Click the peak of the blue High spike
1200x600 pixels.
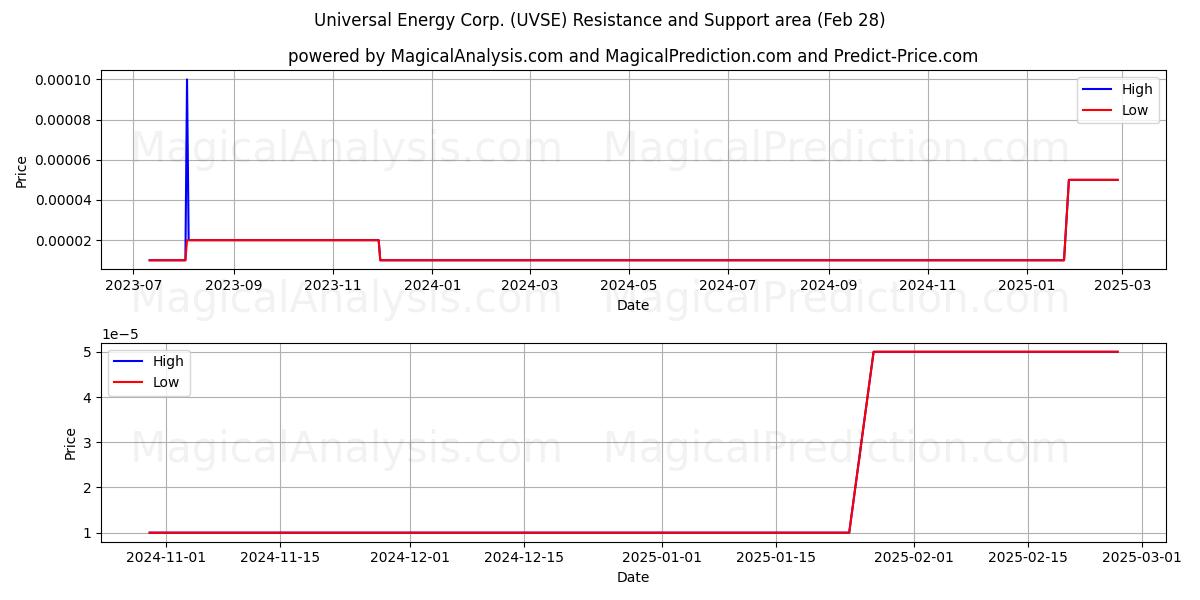click(x=187, y=80)
